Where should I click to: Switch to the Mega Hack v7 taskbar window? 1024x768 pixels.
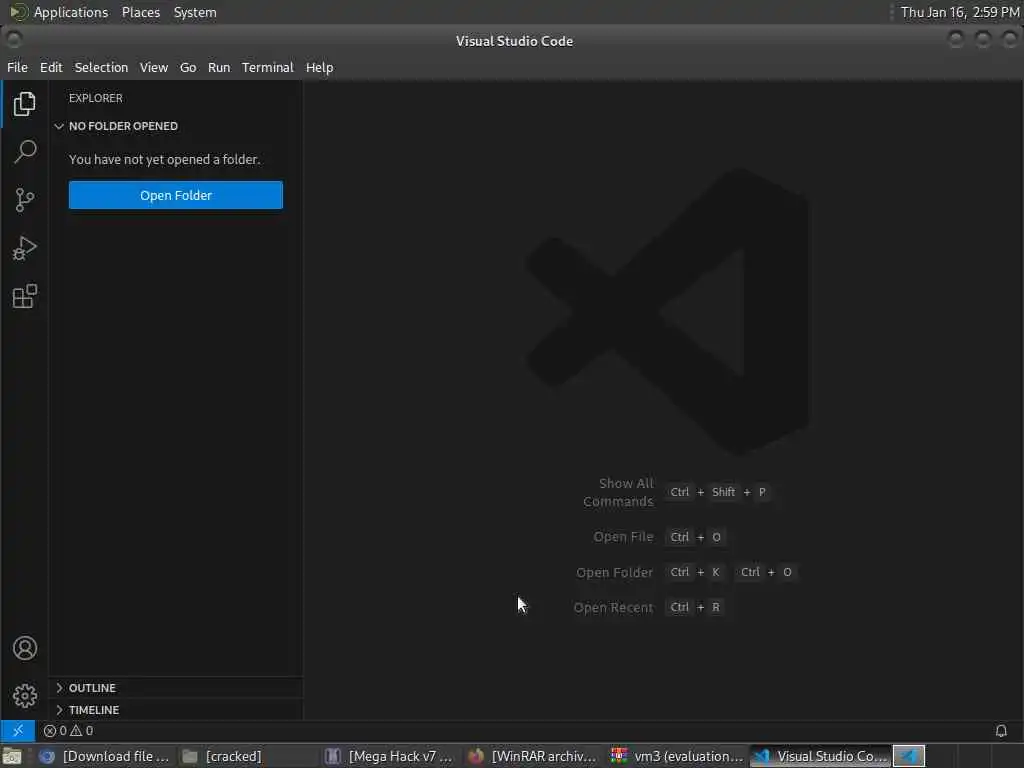389,756
